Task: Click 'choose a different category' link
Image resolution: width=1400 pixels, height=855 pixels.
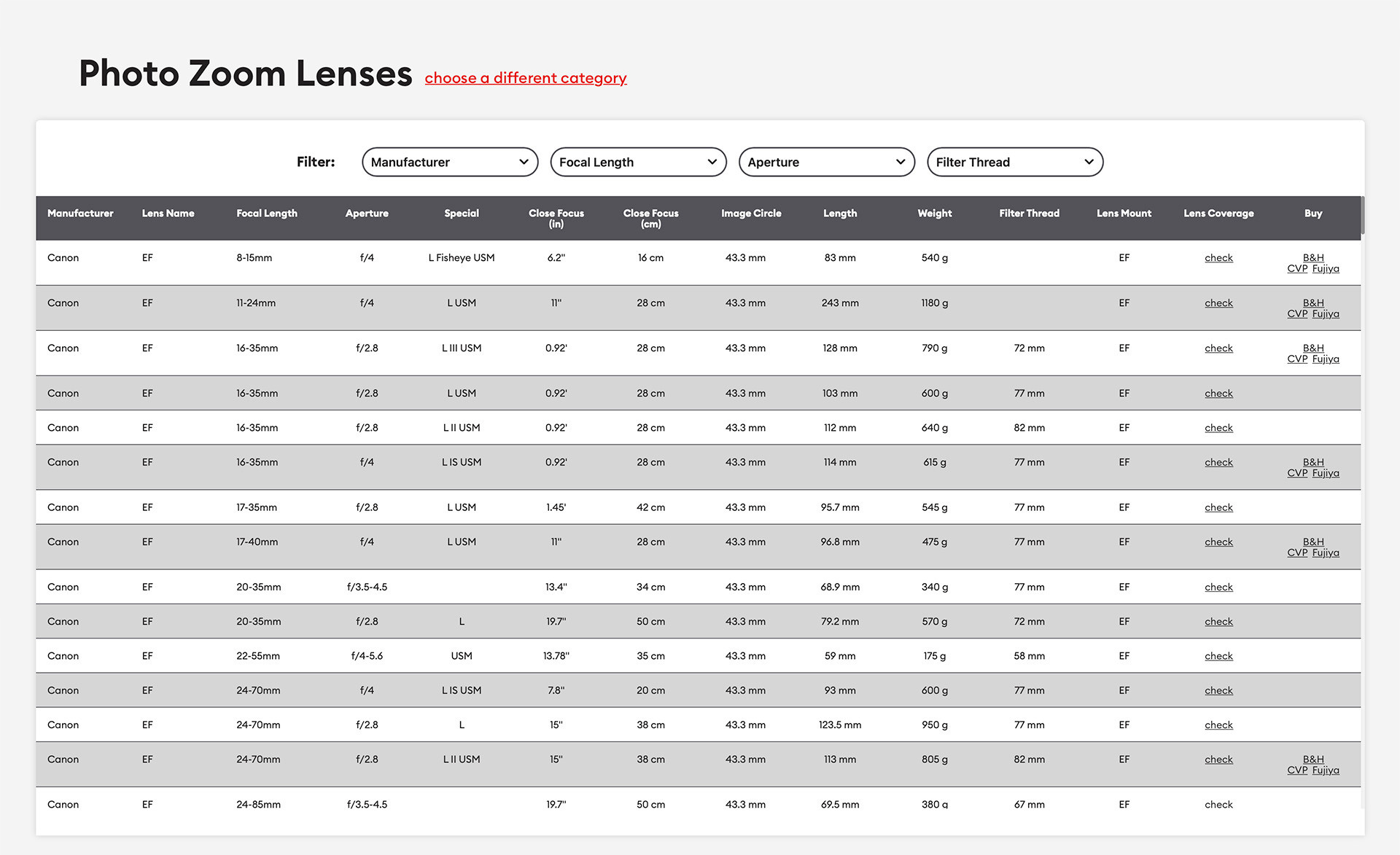Action: pyautogui.click(x=525, y=78)
